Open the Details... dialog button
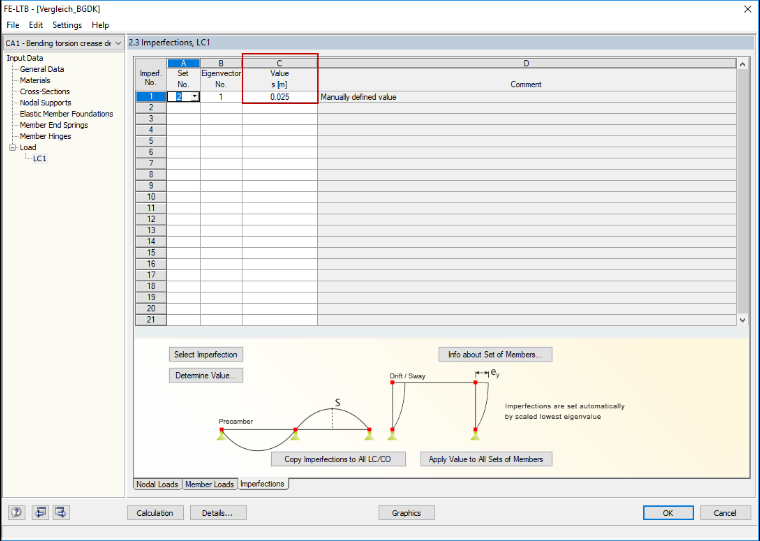The width and height of the screenshot is (760, 541). click(218, 513)
